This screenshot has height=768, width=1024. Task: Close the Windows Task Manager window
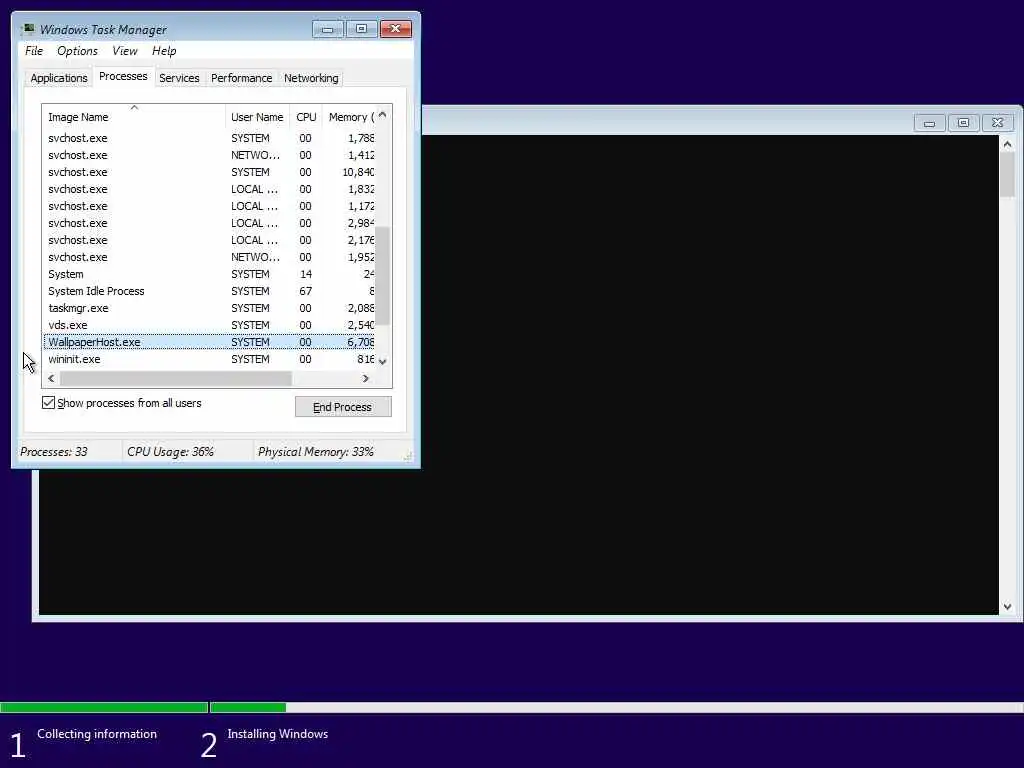pos(396,29)
